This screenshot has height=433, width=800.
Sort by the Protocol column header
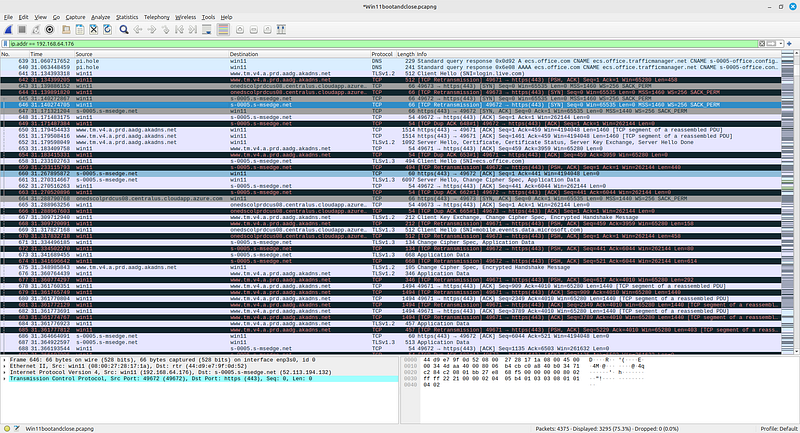[x=383, y=54]
